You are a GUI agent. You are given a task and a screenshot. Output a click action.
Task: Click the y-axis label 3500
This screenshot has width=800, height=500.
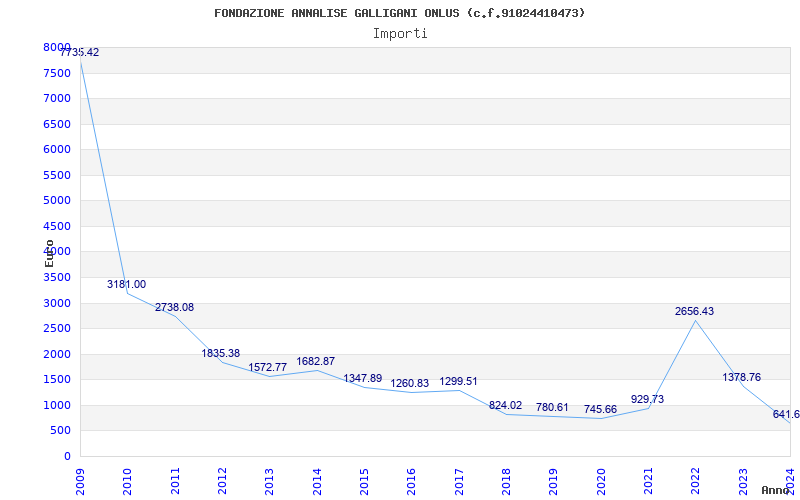point(57,278)
